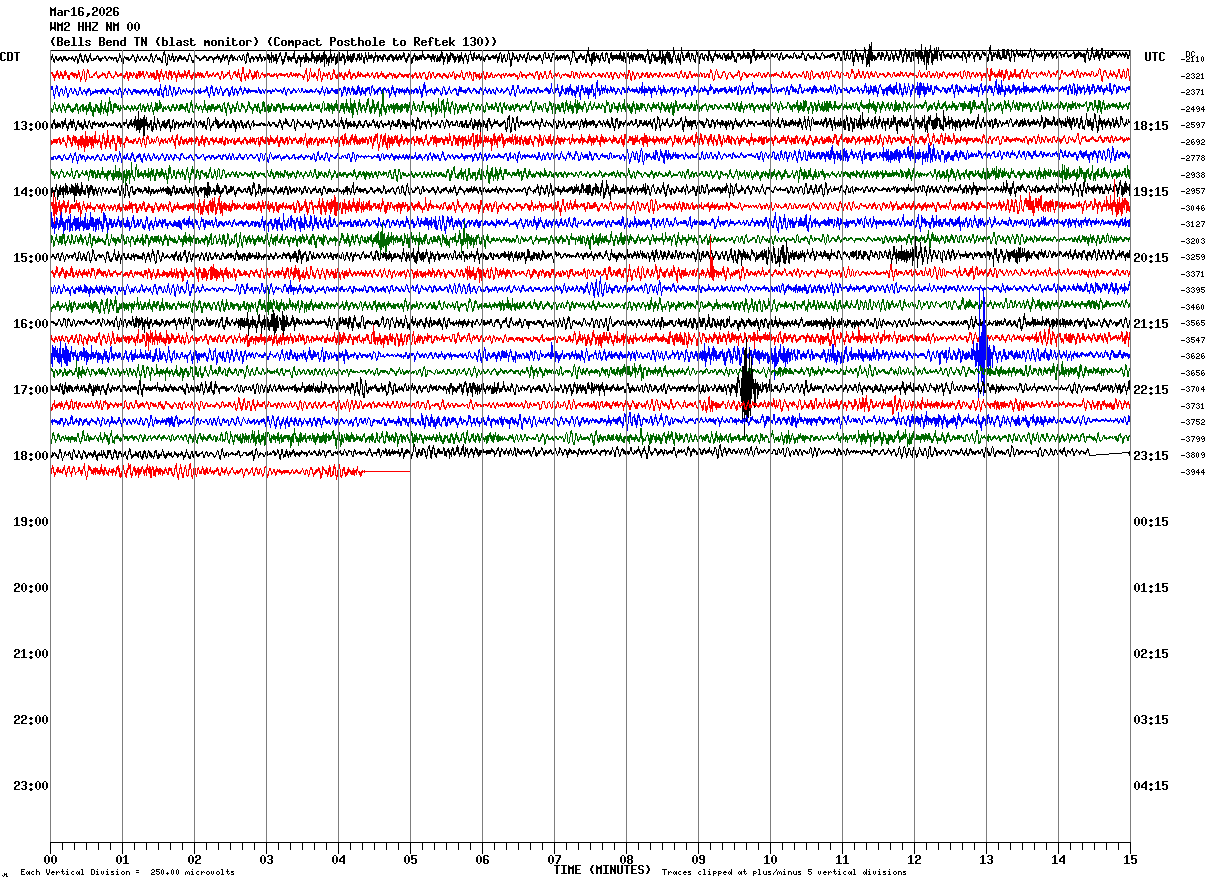Click the DC offset value -2938
This screenshot has width=1210, height=886.
click(1193, 175)
